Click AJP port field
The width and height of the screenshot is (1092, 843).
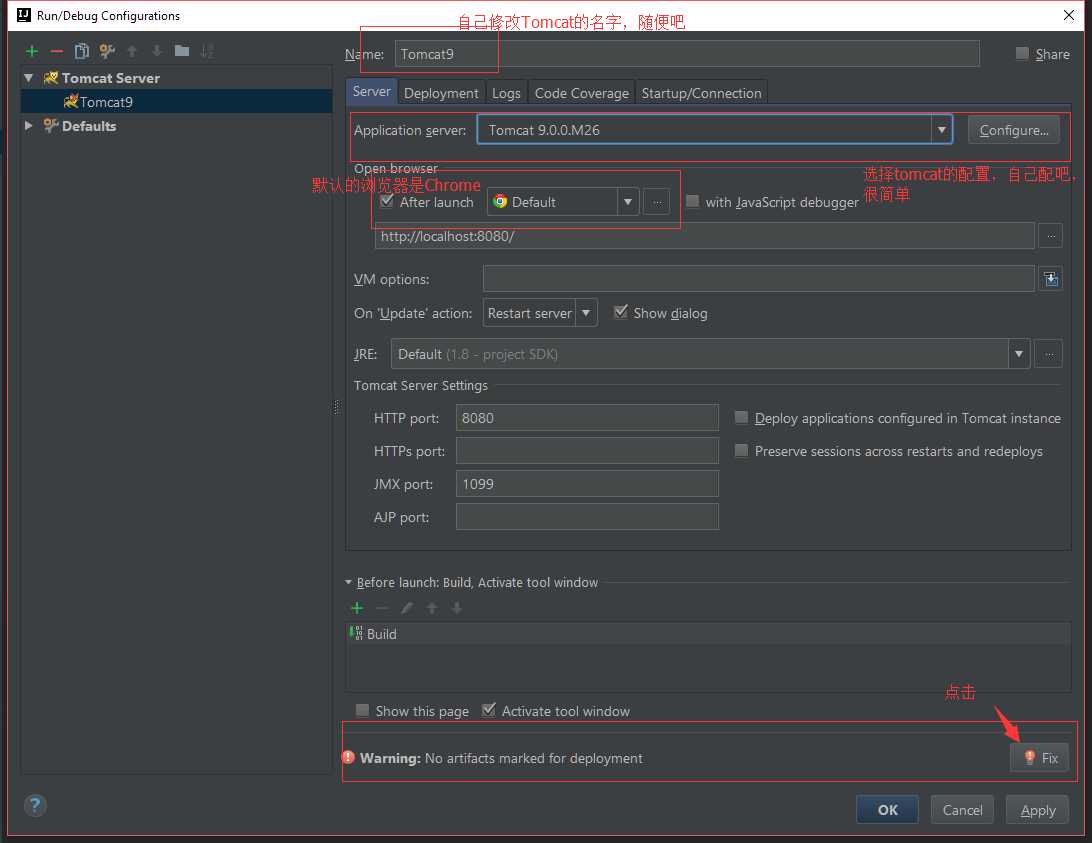click(587, 517)
